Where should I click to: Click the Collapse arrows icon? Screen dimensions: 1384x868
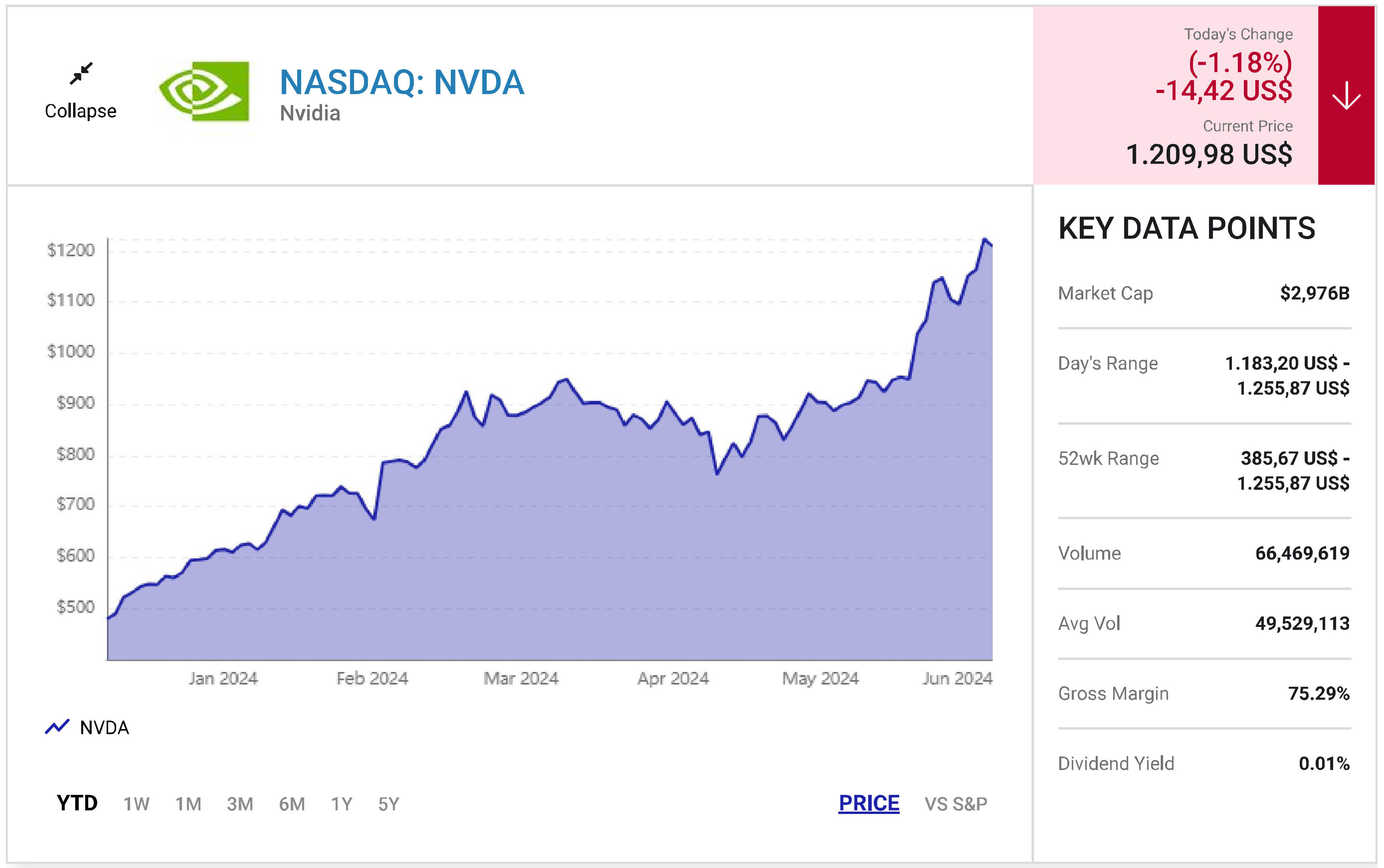[x=81, y=73]
